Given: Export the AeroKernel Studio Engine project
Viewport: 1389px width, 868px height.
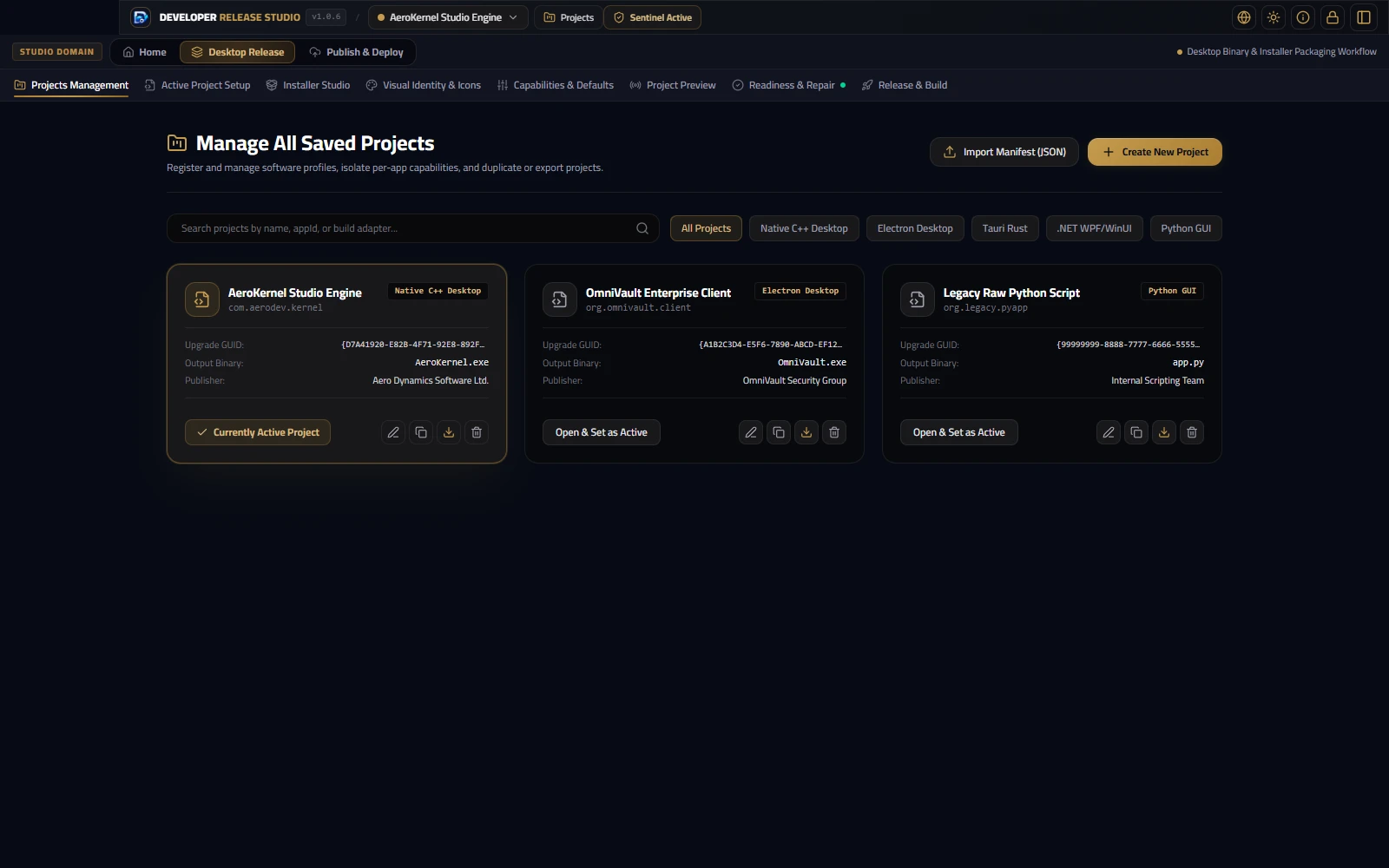Looking at the screenshot, I should click(449, 432).
